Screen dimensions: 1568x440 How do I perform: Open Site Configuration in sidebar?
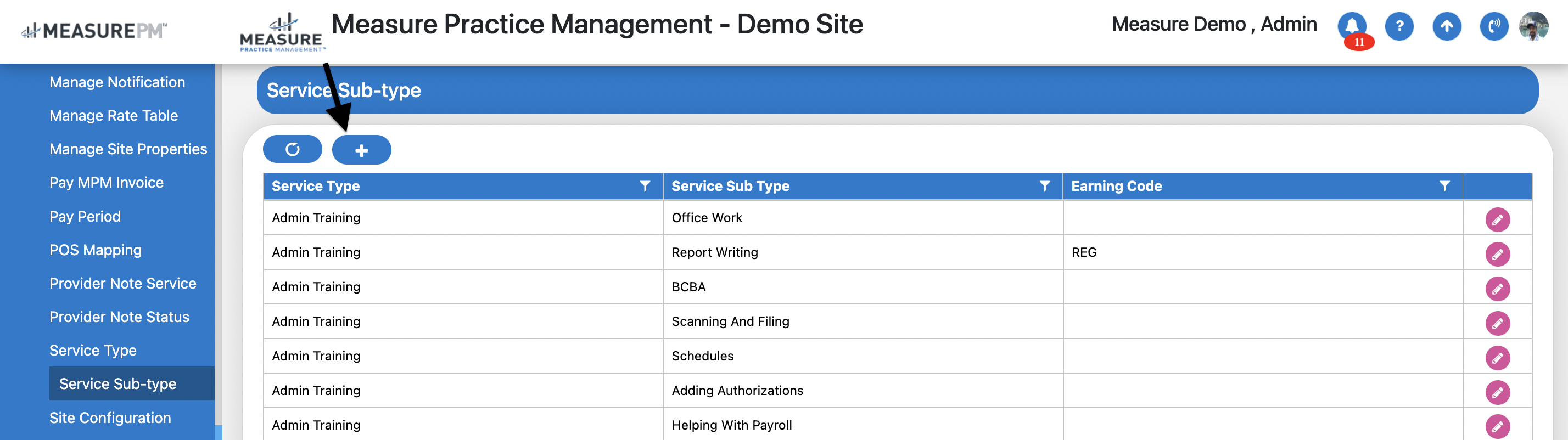pyautogui.click(x=110, y=418)
